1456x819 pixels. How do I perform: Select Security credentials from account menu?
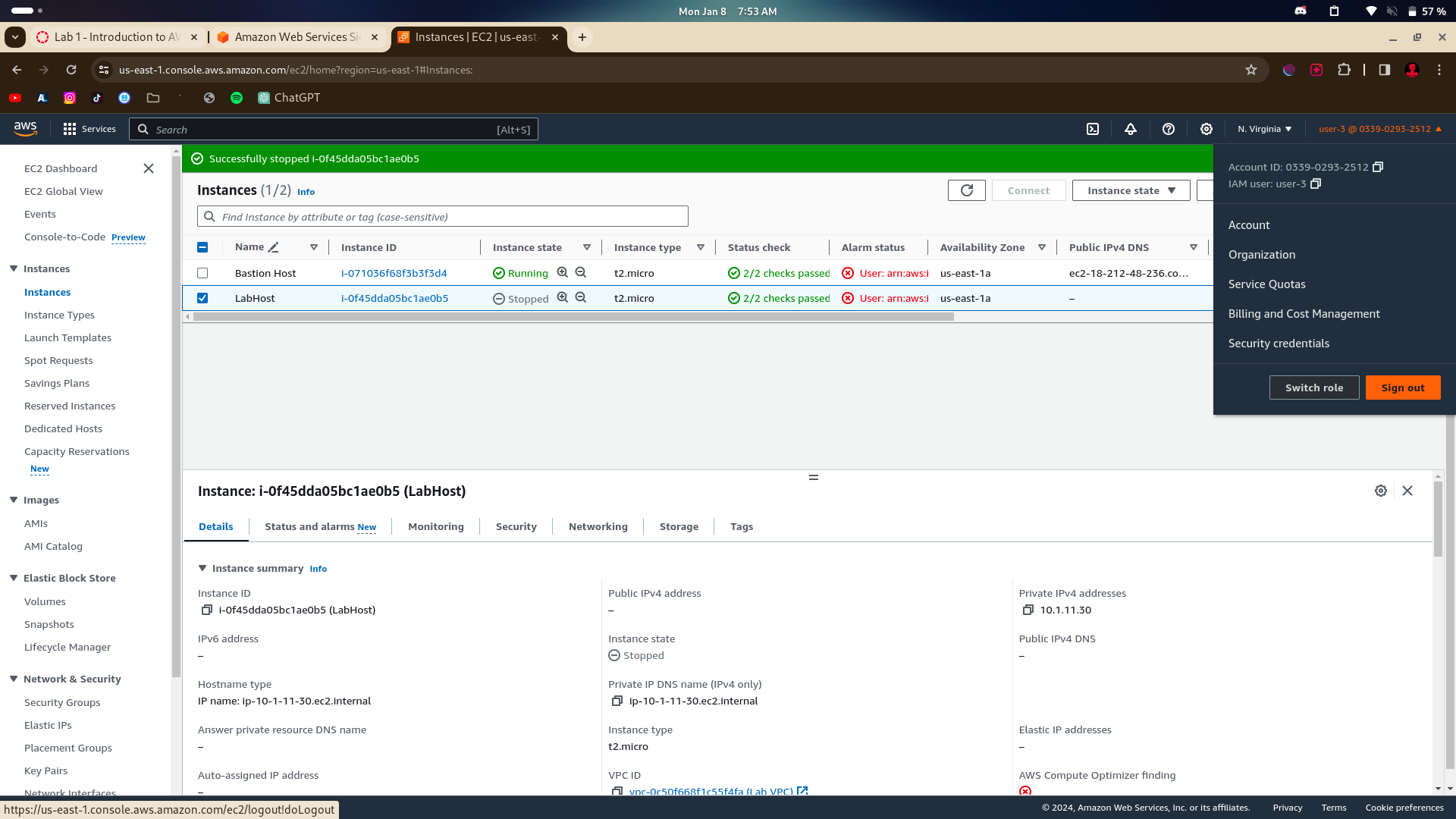[1279, 344]
